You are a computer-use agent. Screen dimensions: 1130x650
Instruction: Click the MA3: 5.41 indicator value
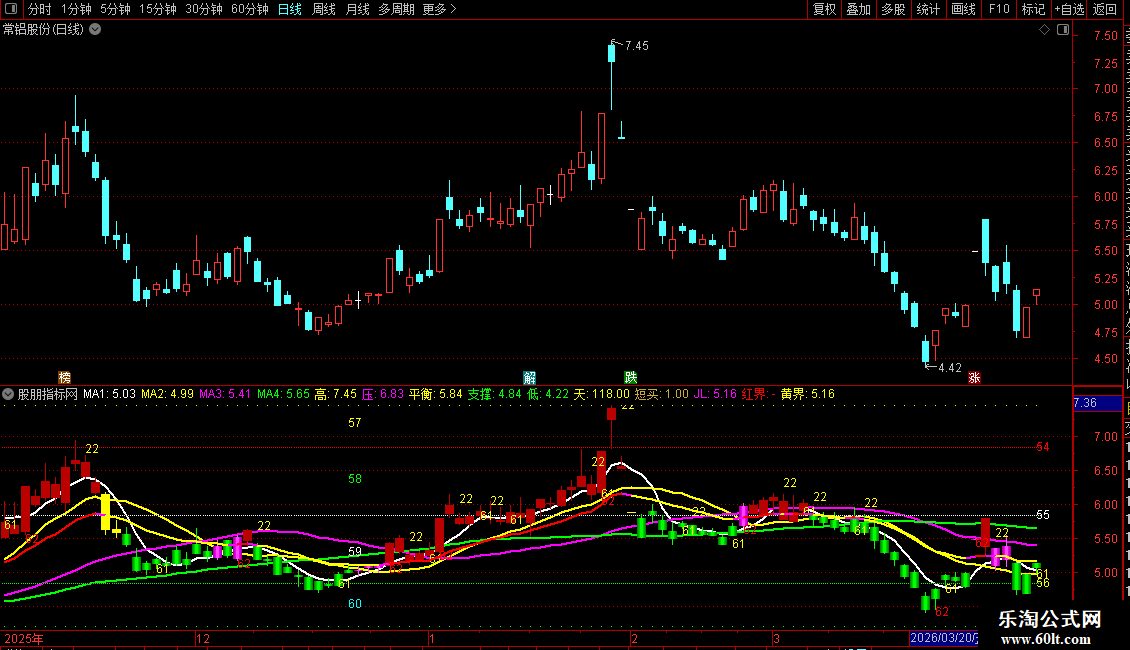click(225, 394)
